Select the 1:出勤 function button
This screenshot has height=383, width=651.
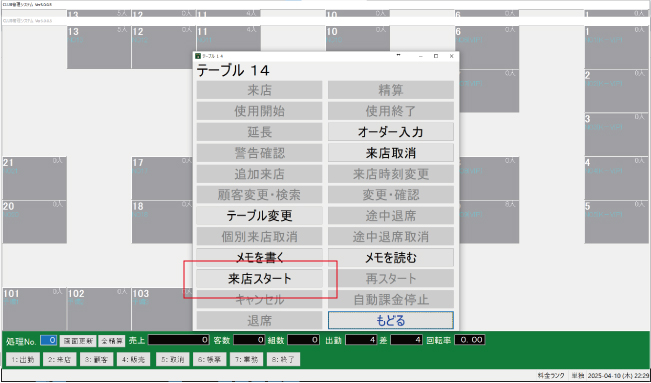coord(23,360)
